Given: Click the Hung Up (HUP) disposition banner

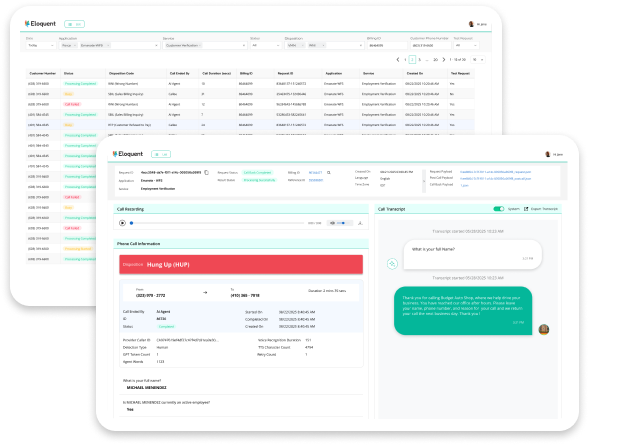Looking at the screenshot, I should pyautogui.click(x=241, y=264).
